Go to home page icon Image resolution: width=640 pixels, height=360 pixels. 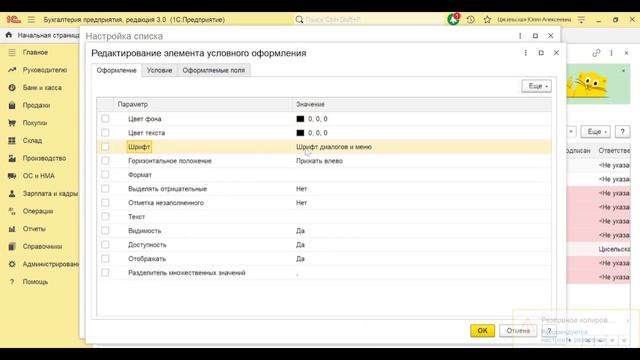[x=9, y=36]
